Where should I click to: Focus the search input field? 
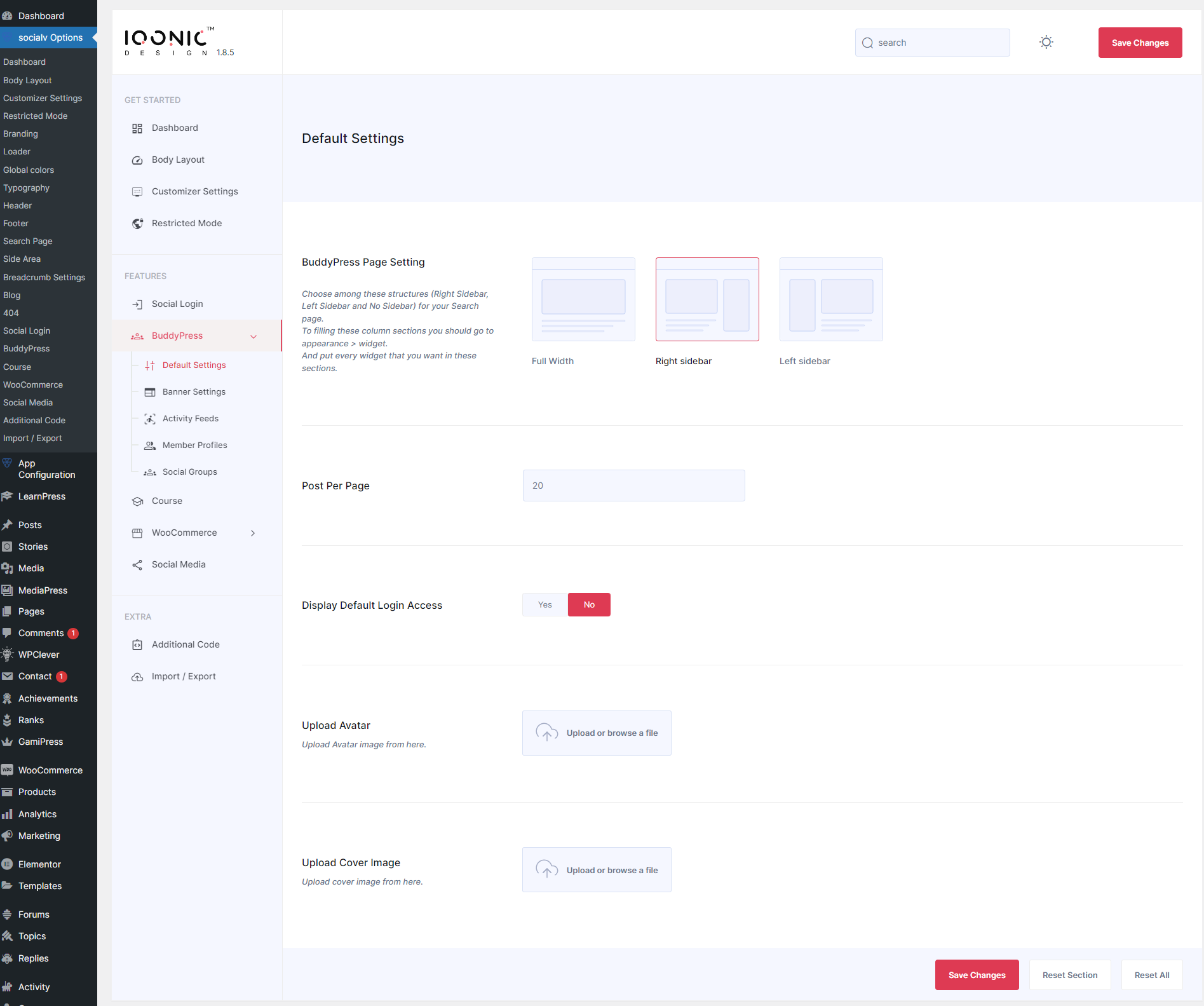point(932,43)
